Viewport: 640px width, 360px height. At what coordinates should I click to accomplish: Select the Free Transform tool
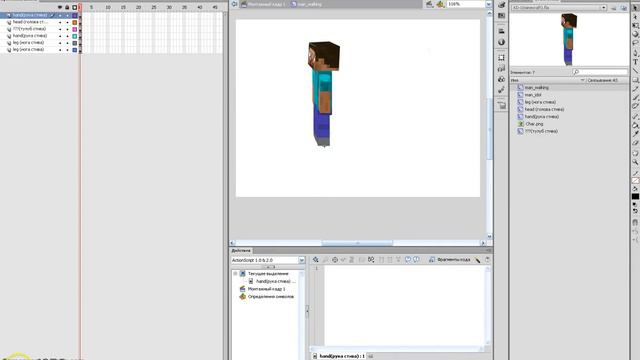(x=636, y=25)
